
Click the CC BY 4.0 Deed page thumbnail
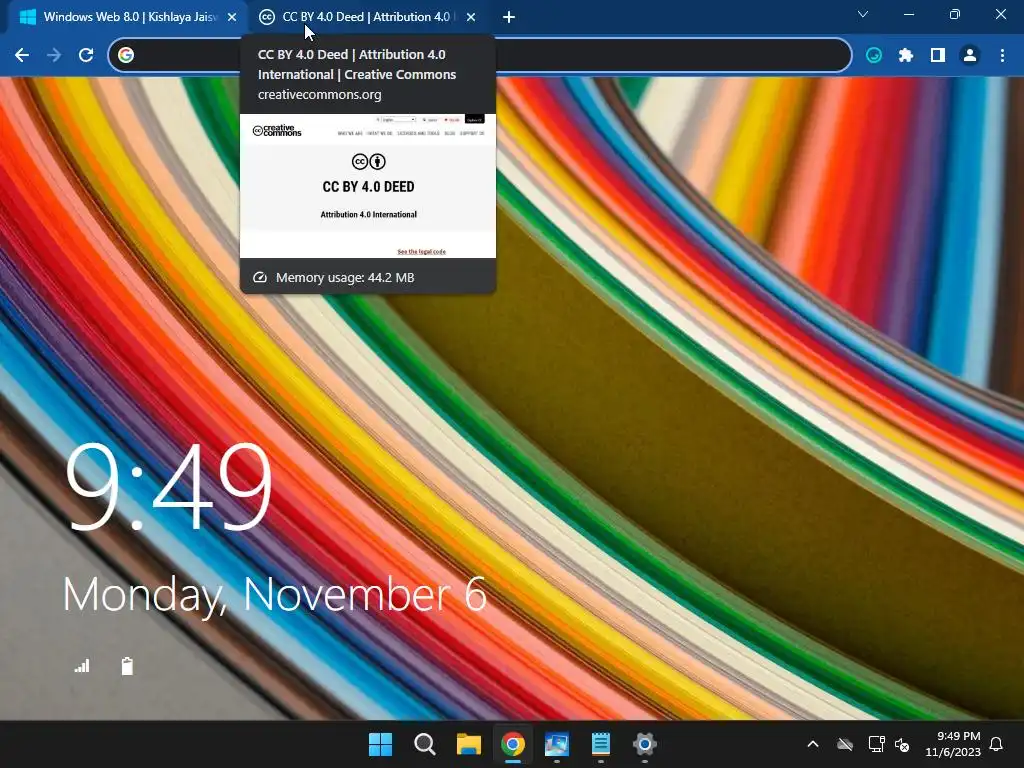368,186
